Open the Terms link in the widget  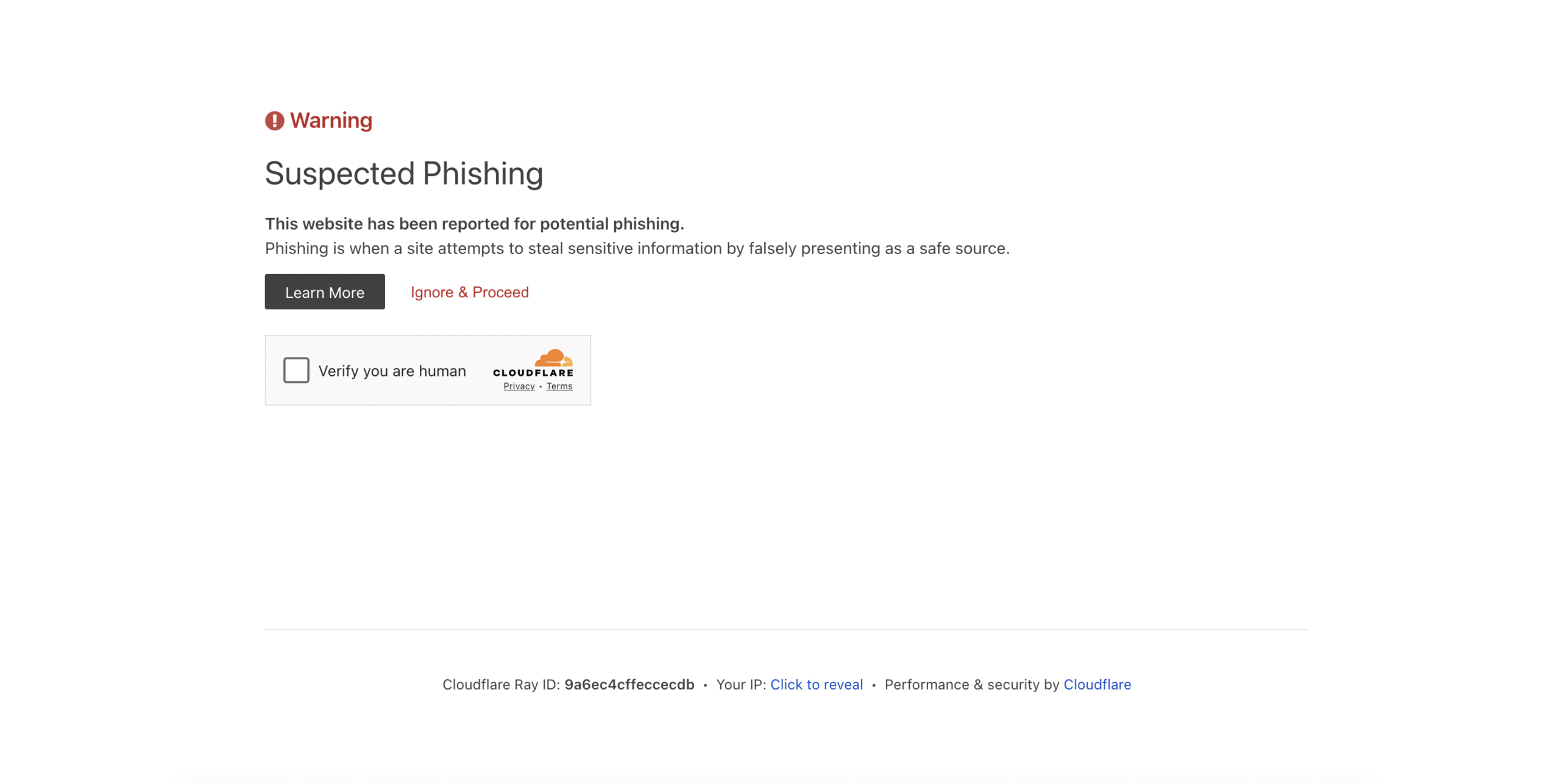click(x=559, y=386)
